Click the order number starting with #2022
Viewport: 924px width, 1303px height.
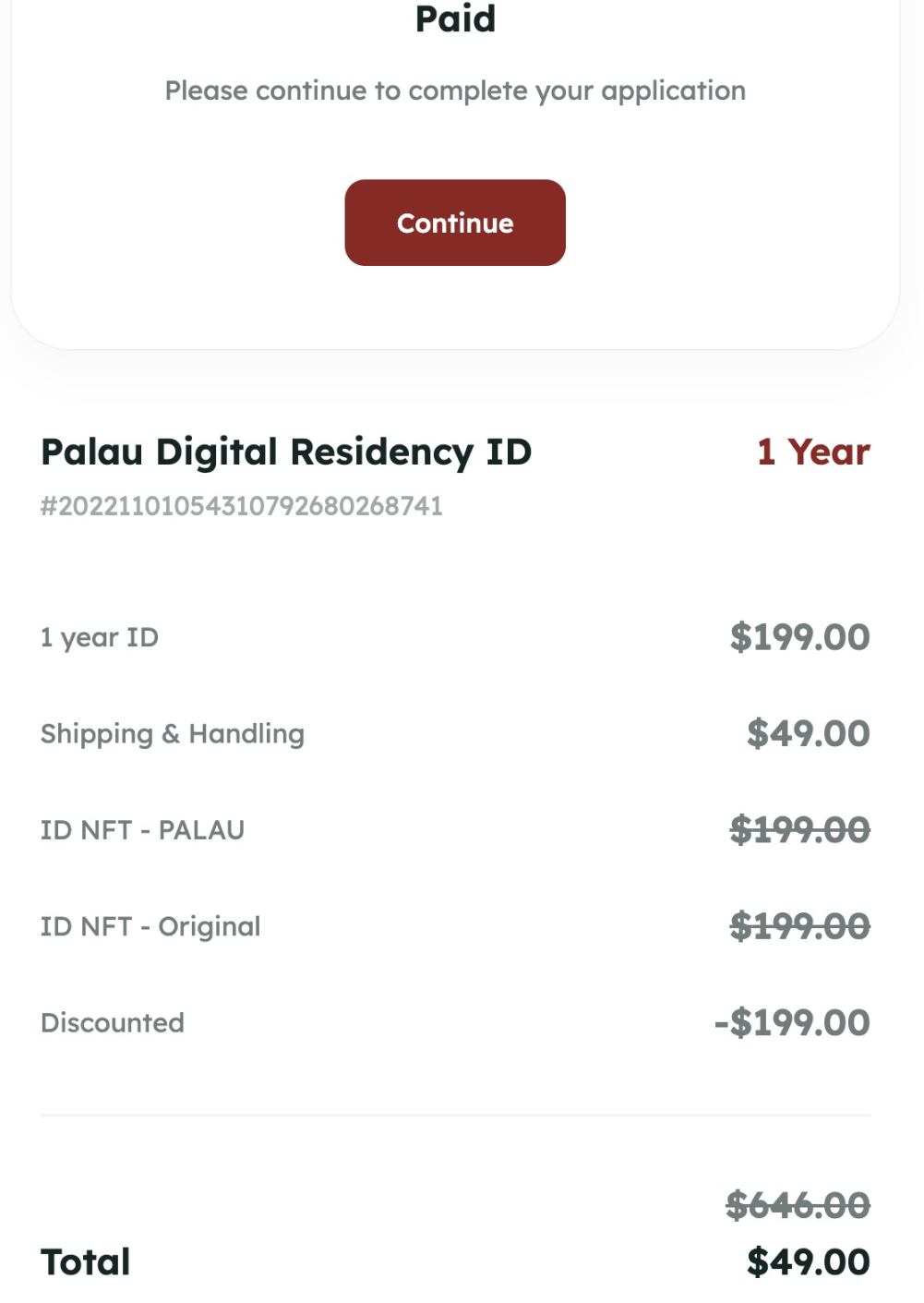pos(242,506)
